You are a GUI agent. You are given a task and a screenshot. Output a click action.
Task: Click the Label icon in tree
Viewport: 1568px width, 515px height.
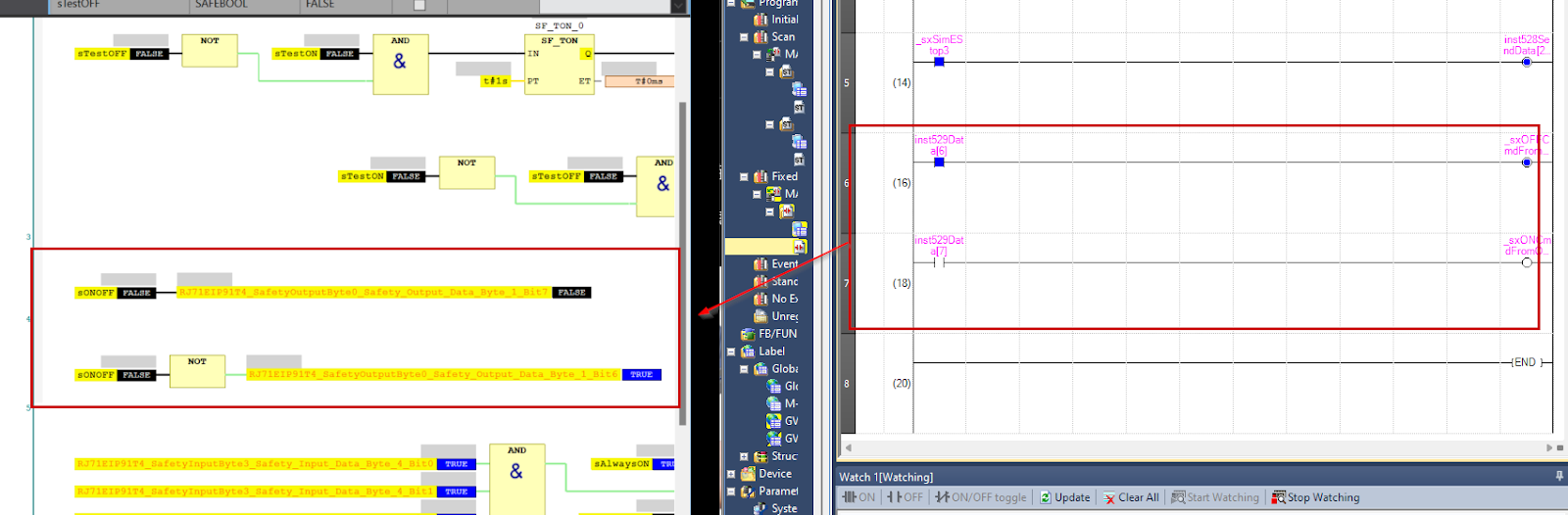(x=748, y=351)
